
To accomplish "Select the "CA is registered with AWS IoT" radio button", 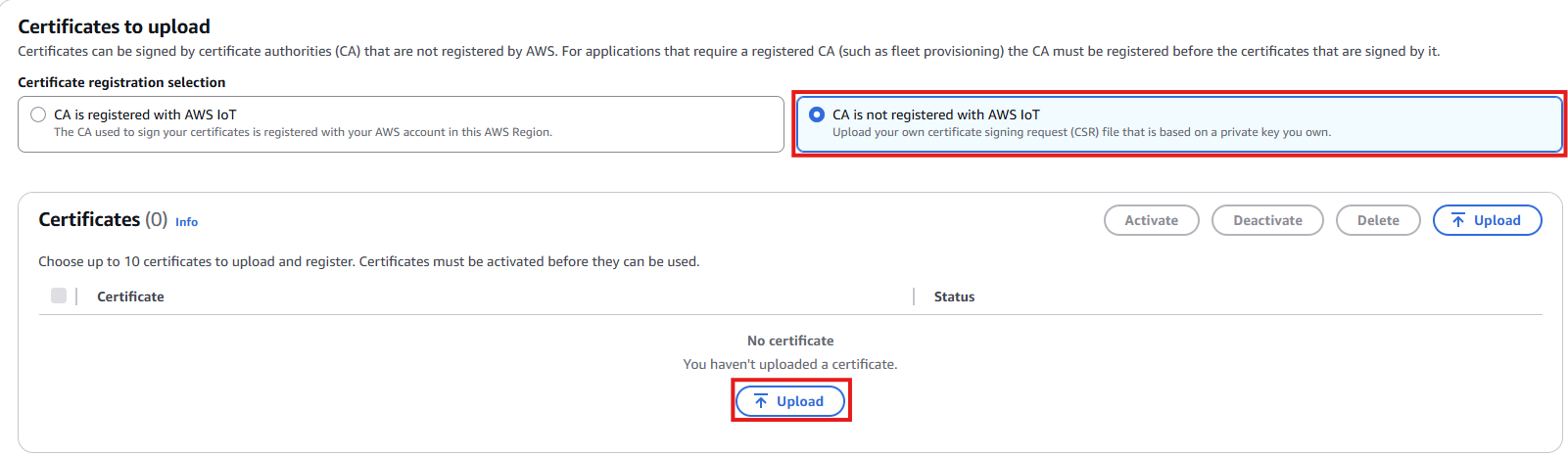I will pos(38,114).
